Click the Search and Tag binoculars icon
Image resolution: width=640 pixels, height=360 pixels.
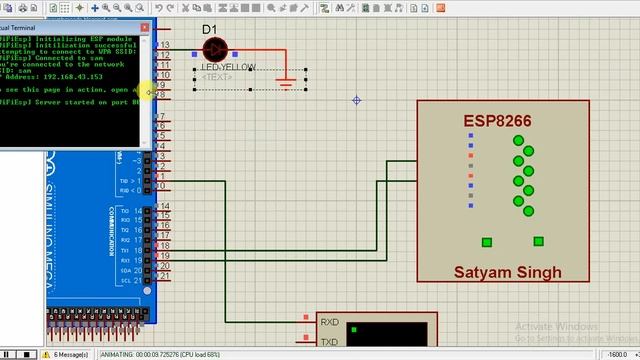[x=339, y=8]
